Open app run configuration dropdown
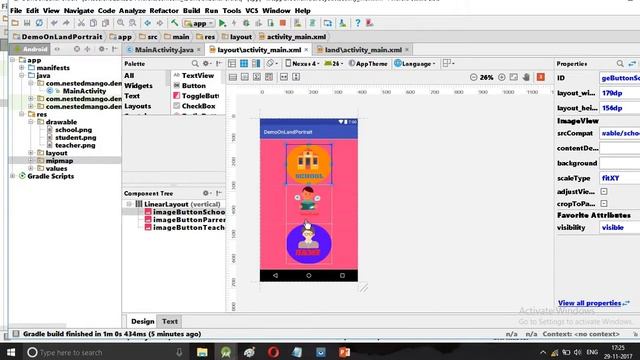 (x=199, y=23)
